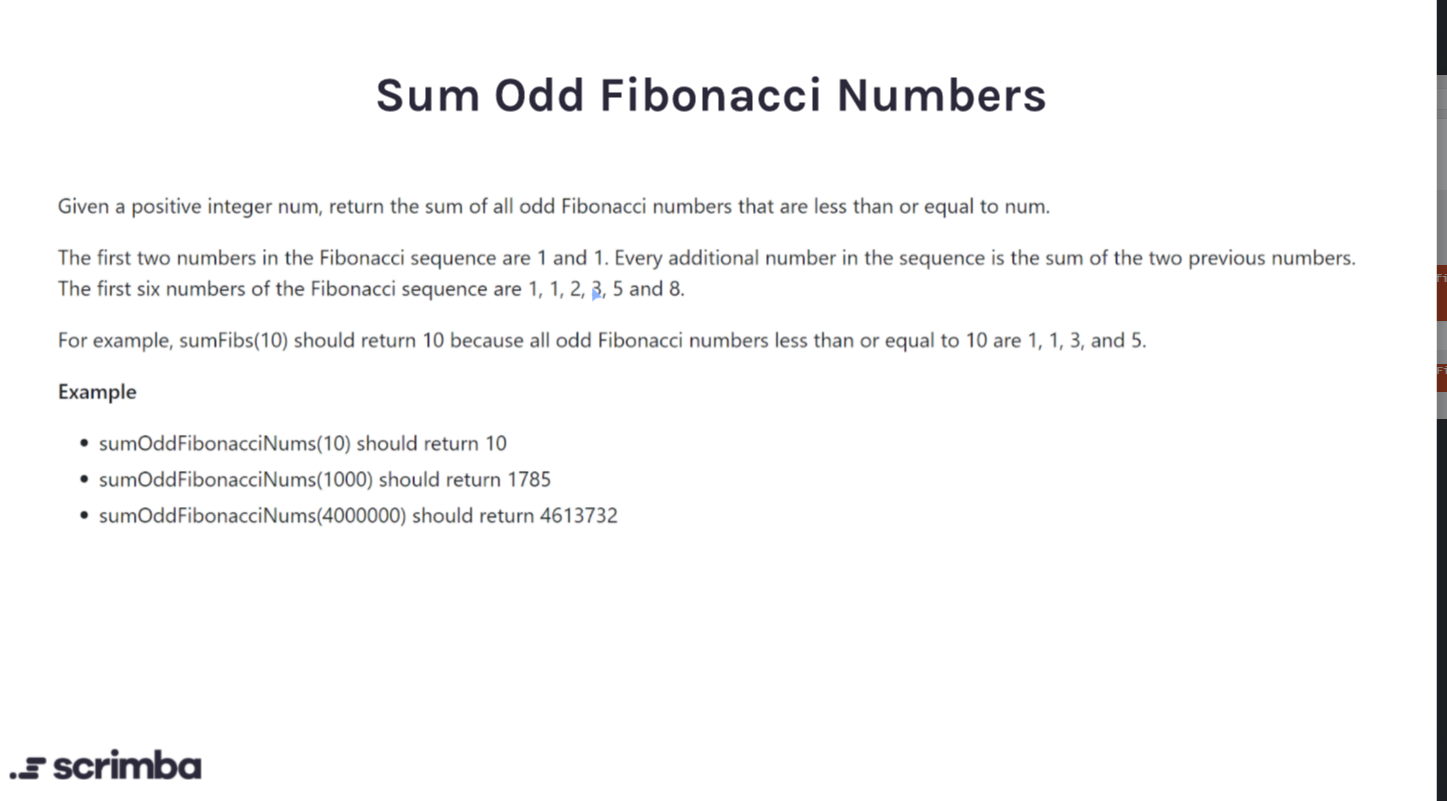Screen dimensions: 1447x801
Task: Click the dark area at top-right edge
Action: 1442,37
